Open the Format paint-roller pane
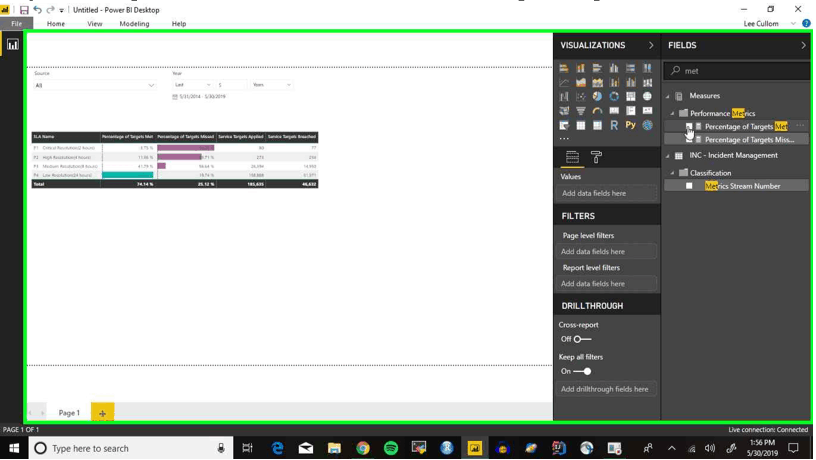Image resolution: width=816 pixels, height=460 pixels. tap(596, 157)
